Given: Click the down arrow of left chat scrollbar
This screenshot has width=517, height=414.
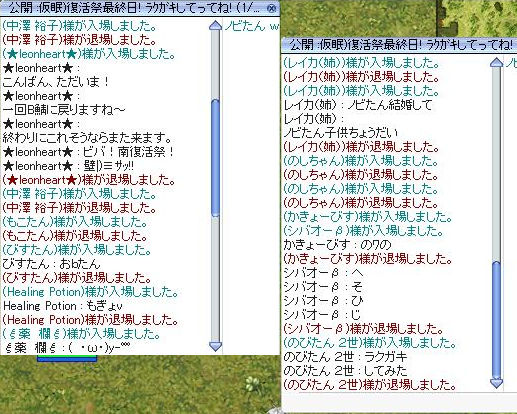Looking at the screenshot, I should [215, 346].
